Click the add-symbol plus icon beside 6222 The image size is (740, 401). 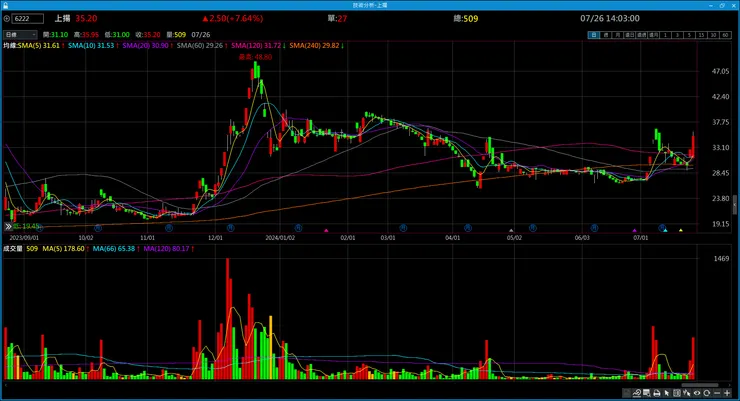coord(6,19)
